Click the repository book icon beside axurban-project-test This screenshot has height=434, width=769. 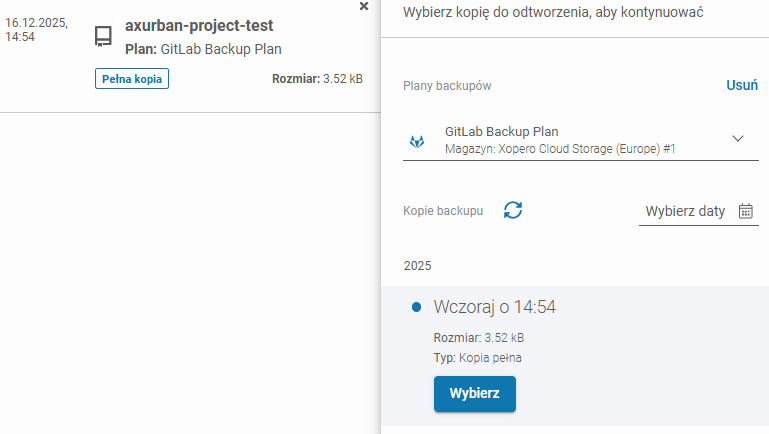coord(103,37)
